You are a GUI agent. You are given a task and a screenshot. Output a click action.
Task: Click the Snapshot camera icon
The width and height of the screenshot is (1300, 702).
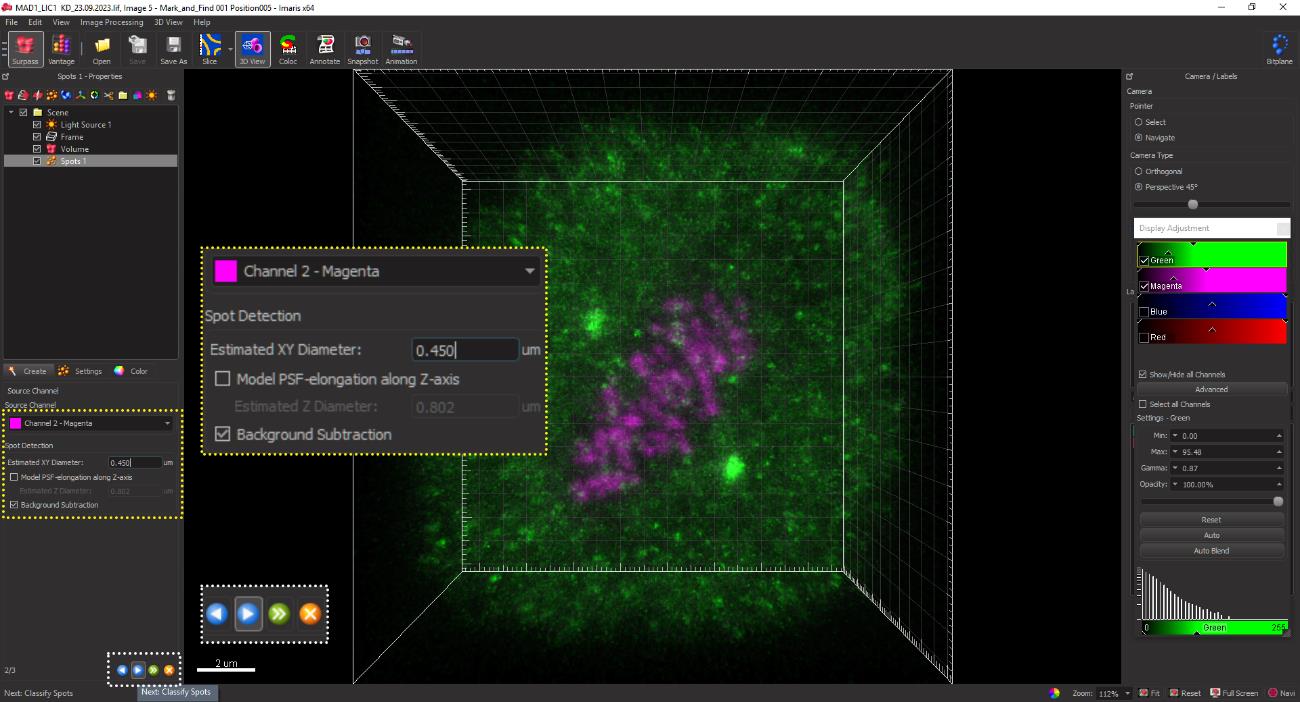pos(362,48)
